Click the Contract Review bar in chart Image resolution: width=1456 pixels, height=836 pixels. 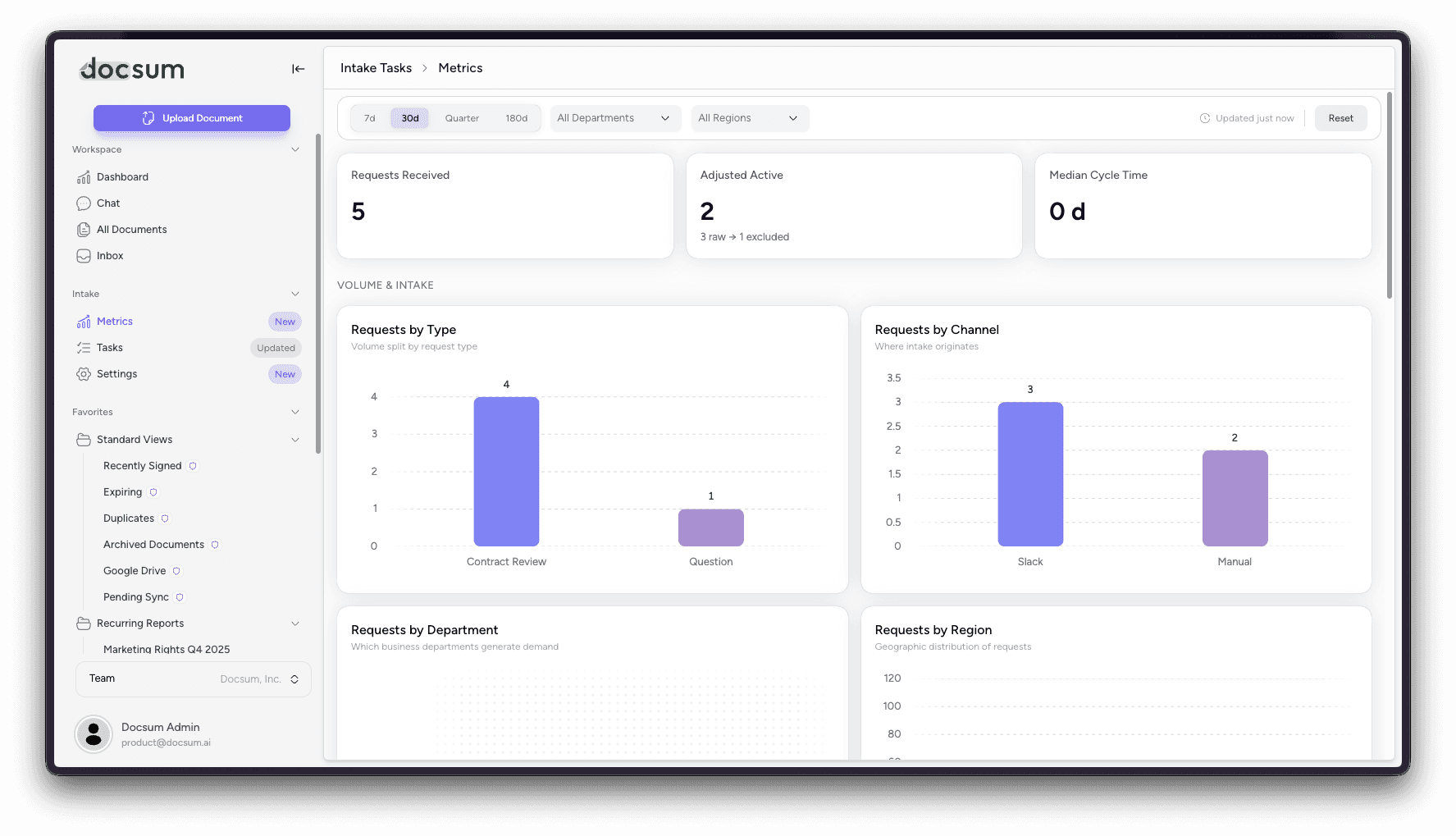tap(506, 472)
